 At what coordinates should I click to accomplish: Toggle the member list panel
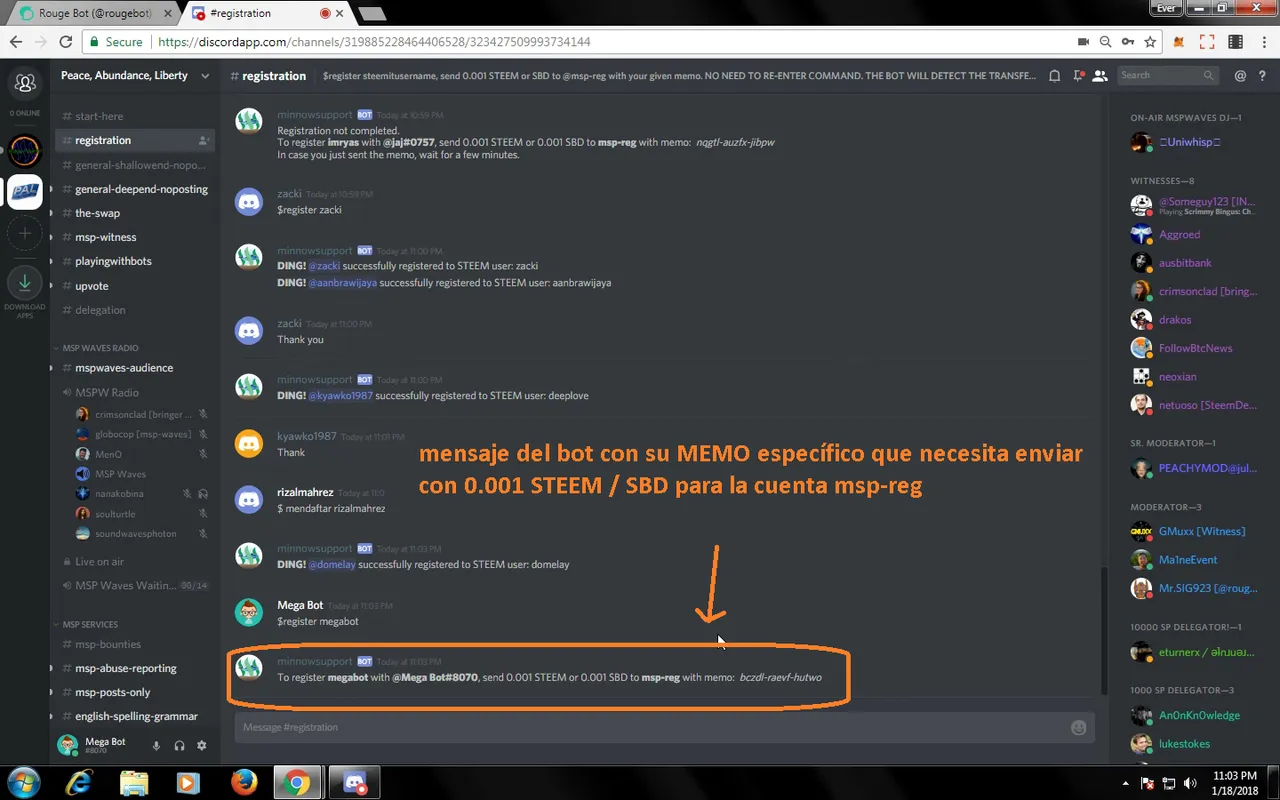click(x=1100, y=76)
